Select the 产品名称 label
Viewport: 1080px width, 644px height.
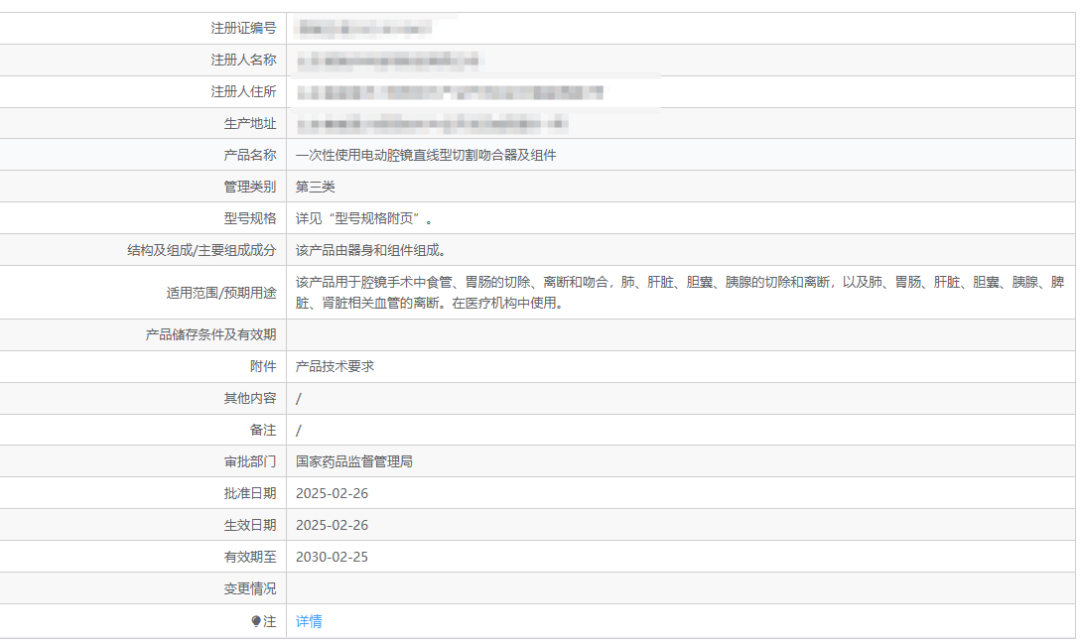pos(250,155)
